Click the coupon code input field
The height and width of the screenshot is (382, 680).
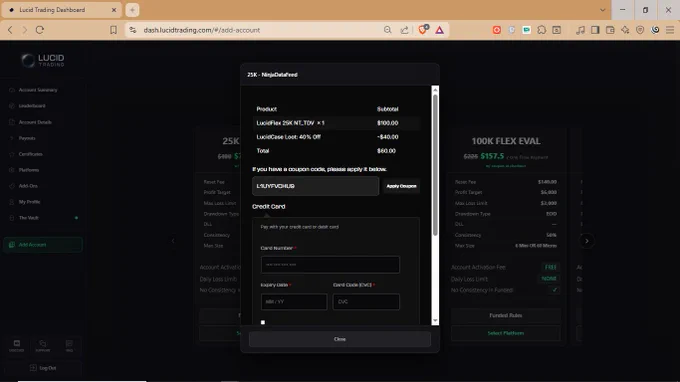pyautogui.click(x=315, y=186)
